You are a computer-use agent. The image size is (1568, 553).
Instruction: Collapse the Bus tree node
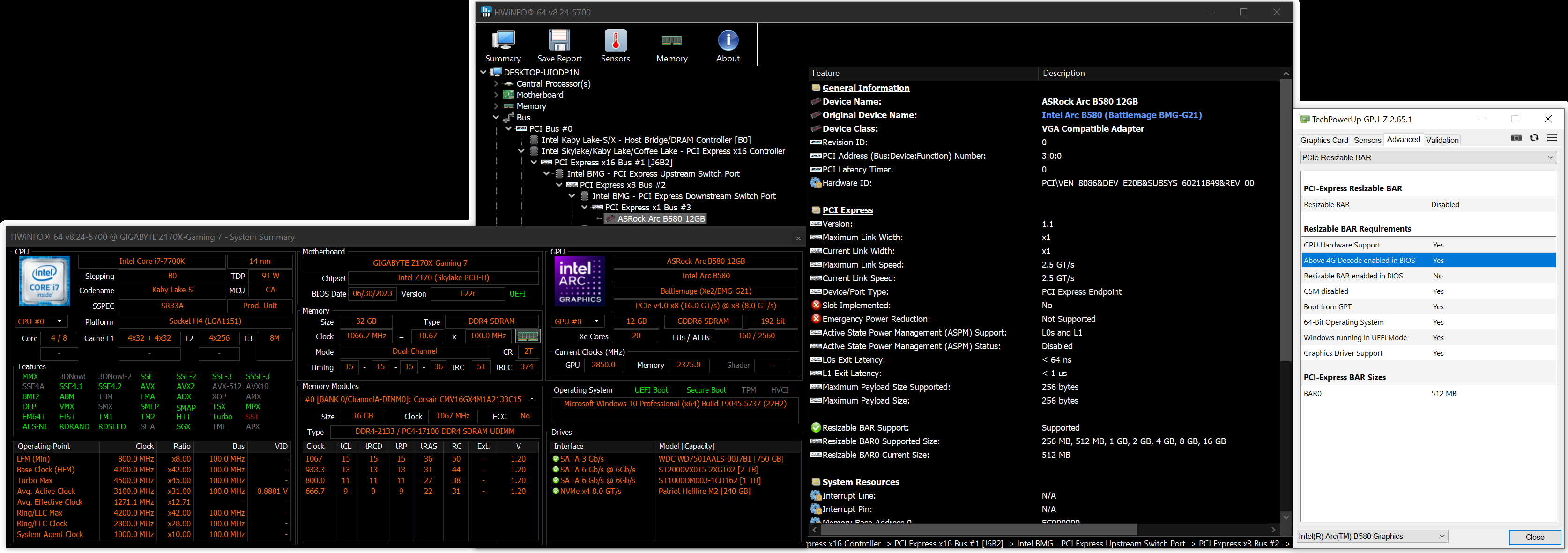(496, 117)
